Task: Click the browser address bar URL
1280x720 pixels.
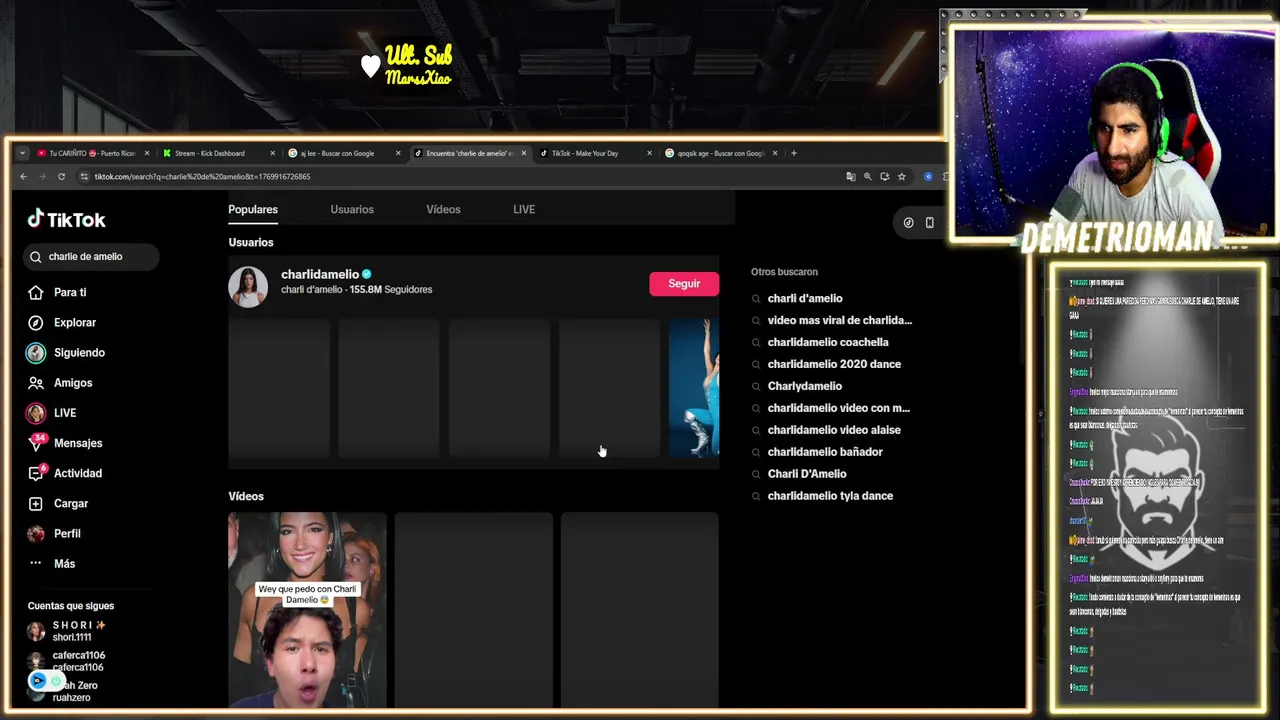Action: (x=203, y=177)
